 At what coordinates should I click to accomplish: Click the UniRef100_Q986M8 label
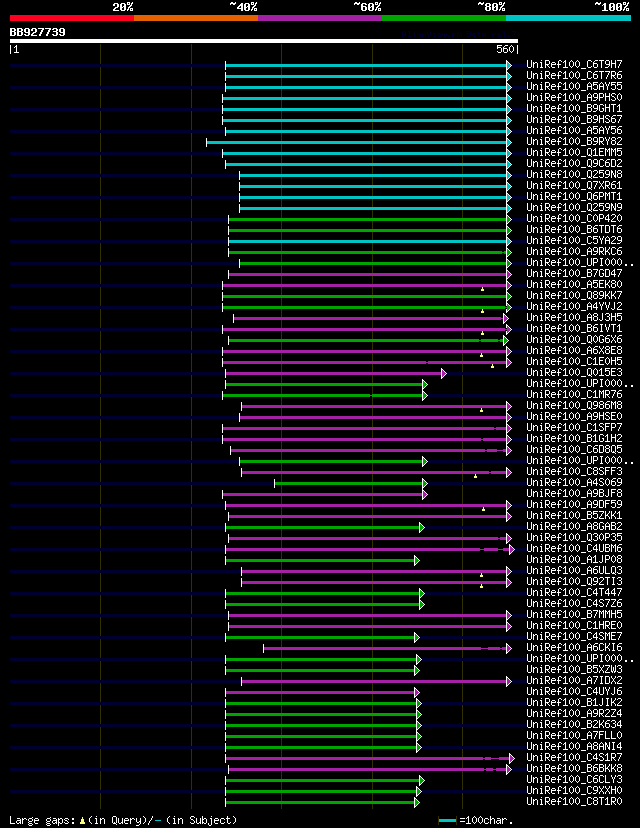[574, 406]
